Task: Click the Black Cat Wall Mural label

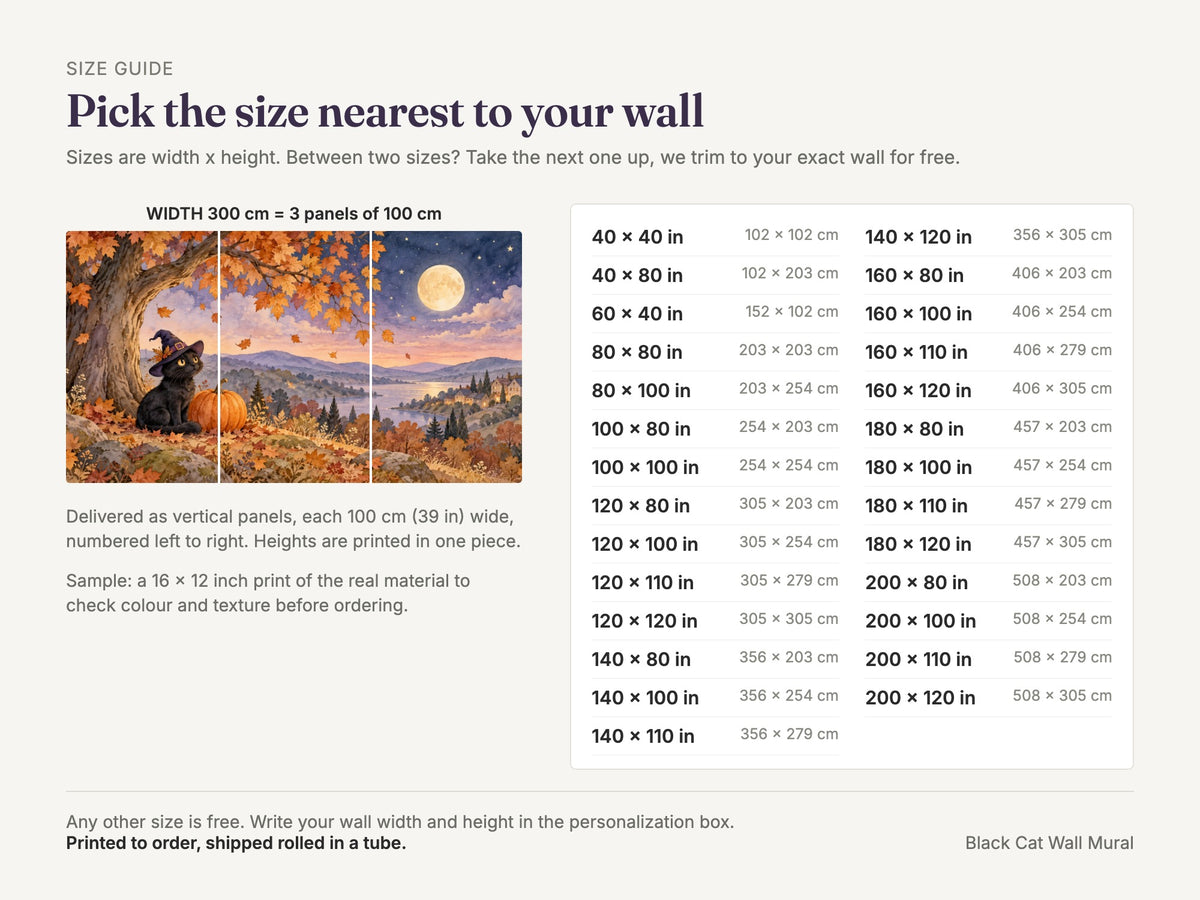Action: point(1049,843)
